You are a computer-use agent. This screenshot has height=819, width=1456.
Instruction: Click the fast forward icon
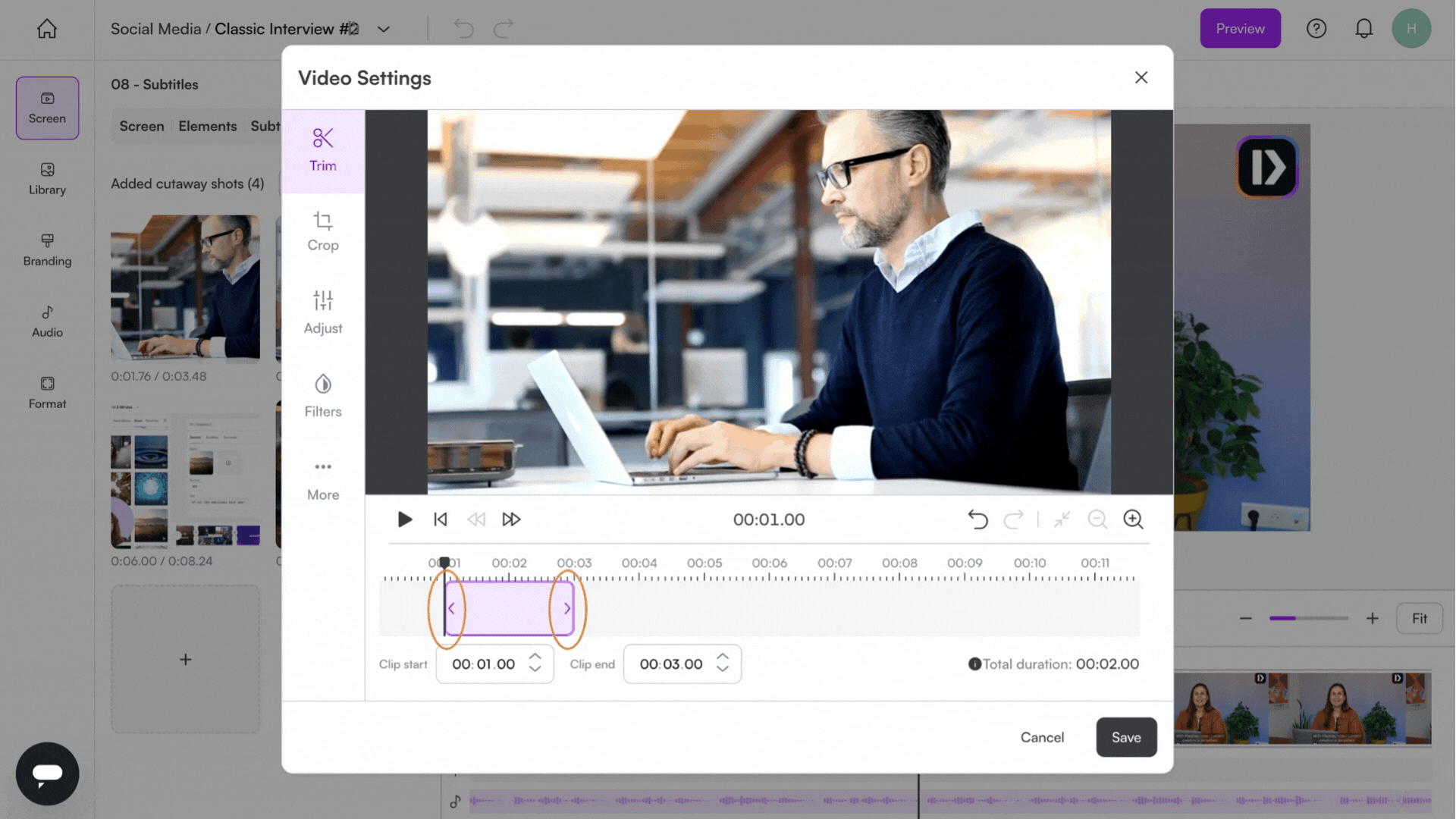(512, 519)
